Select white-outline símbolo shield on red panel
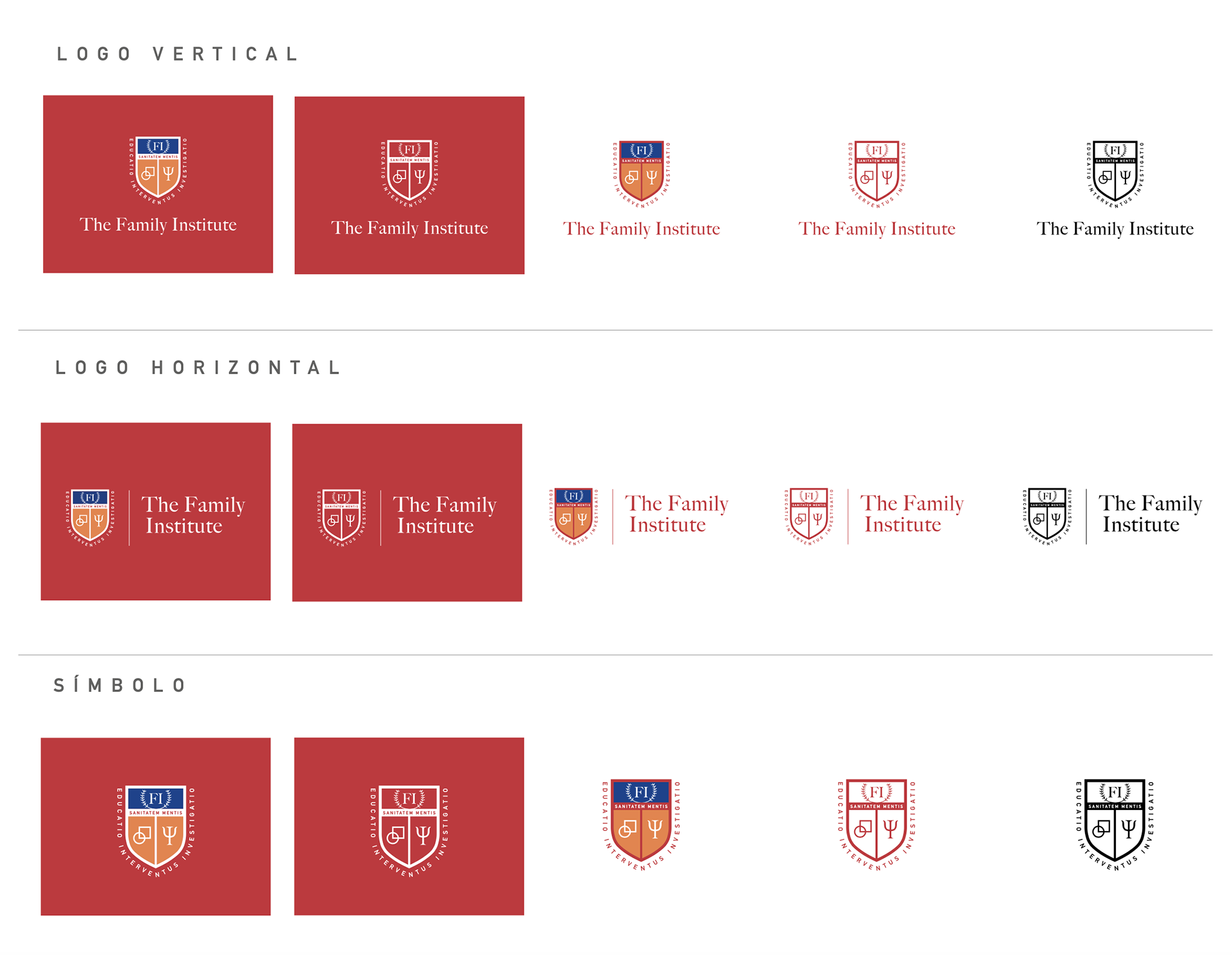1232x955 pixels. click(409, 827)
